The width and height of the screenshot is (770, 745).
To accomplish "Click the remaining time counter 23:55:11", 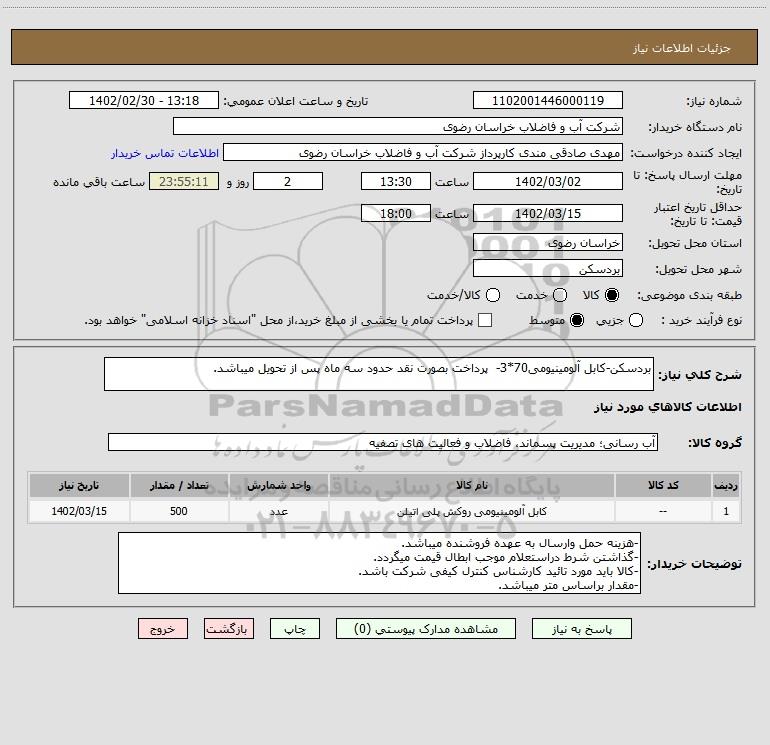I will coord(184,182).
